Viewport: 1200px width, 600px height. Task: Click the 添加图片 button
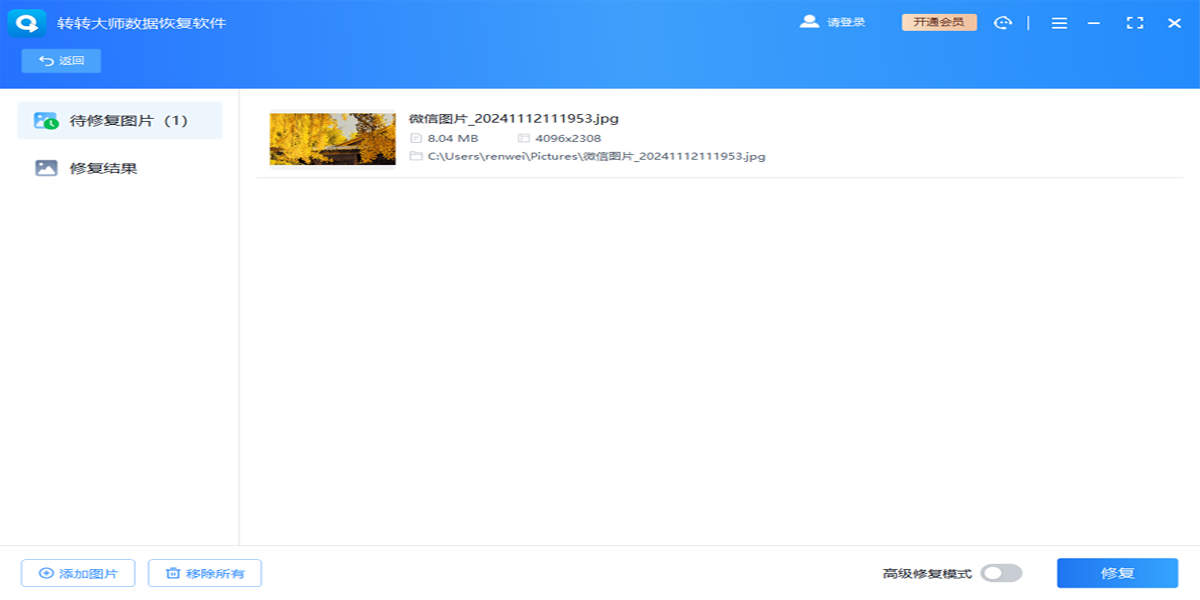pyautogui.click(x=78, y=573)
